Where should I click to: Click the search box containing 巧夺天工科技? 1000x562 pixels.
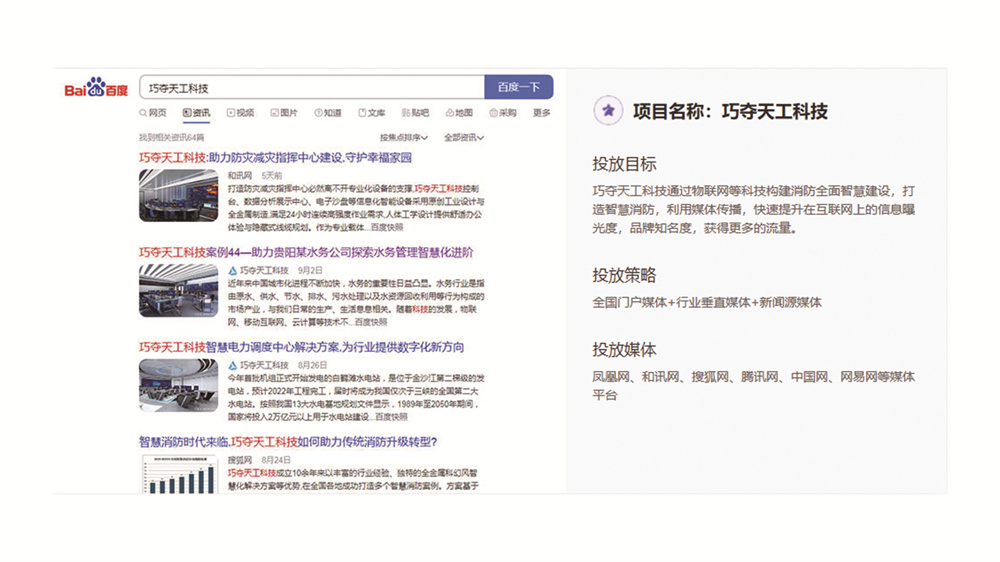pyautogui.click(x=311, y=88)
